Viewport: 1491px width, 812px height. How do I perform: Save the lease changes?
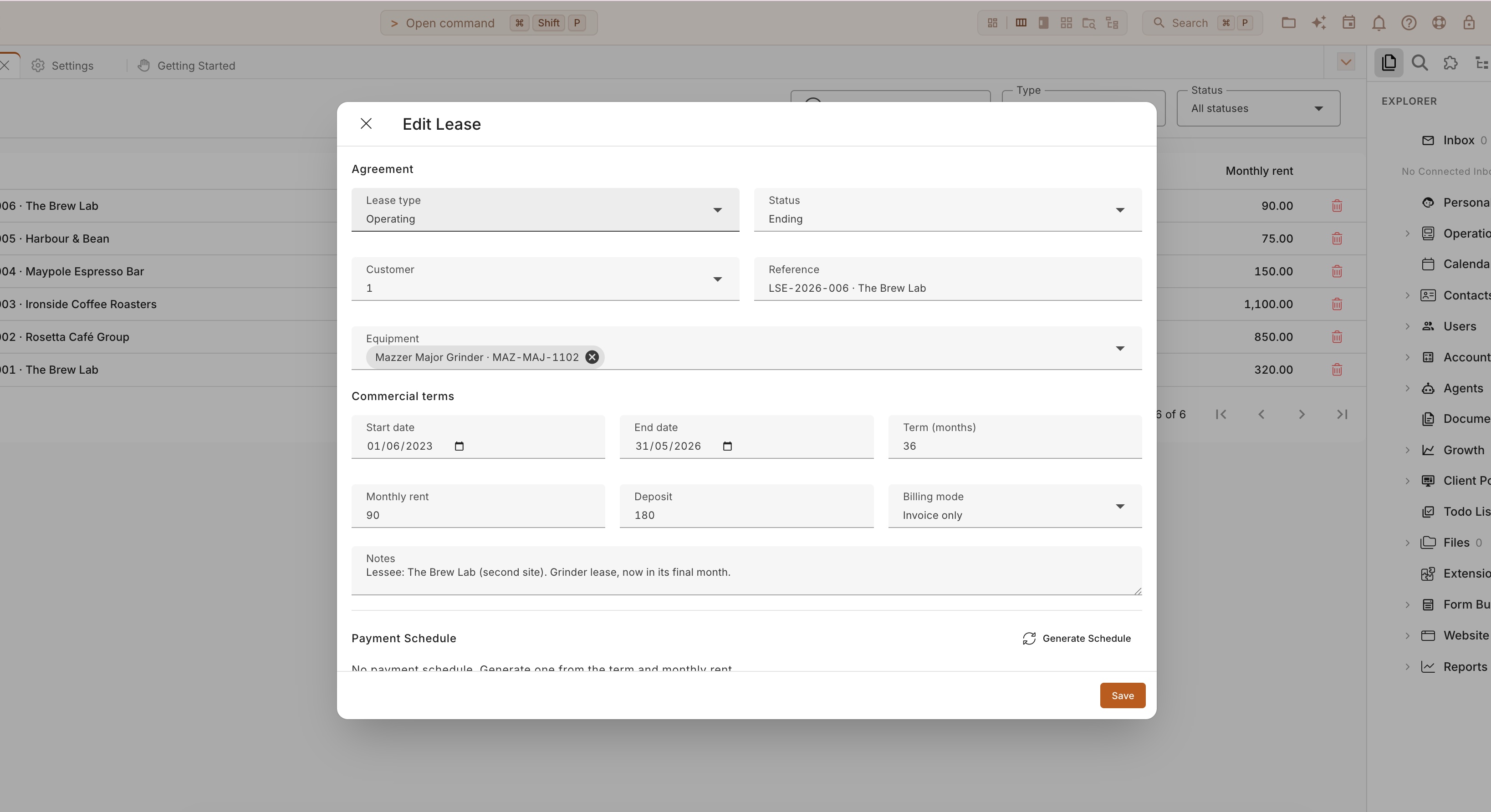(x=1122, y=696)
